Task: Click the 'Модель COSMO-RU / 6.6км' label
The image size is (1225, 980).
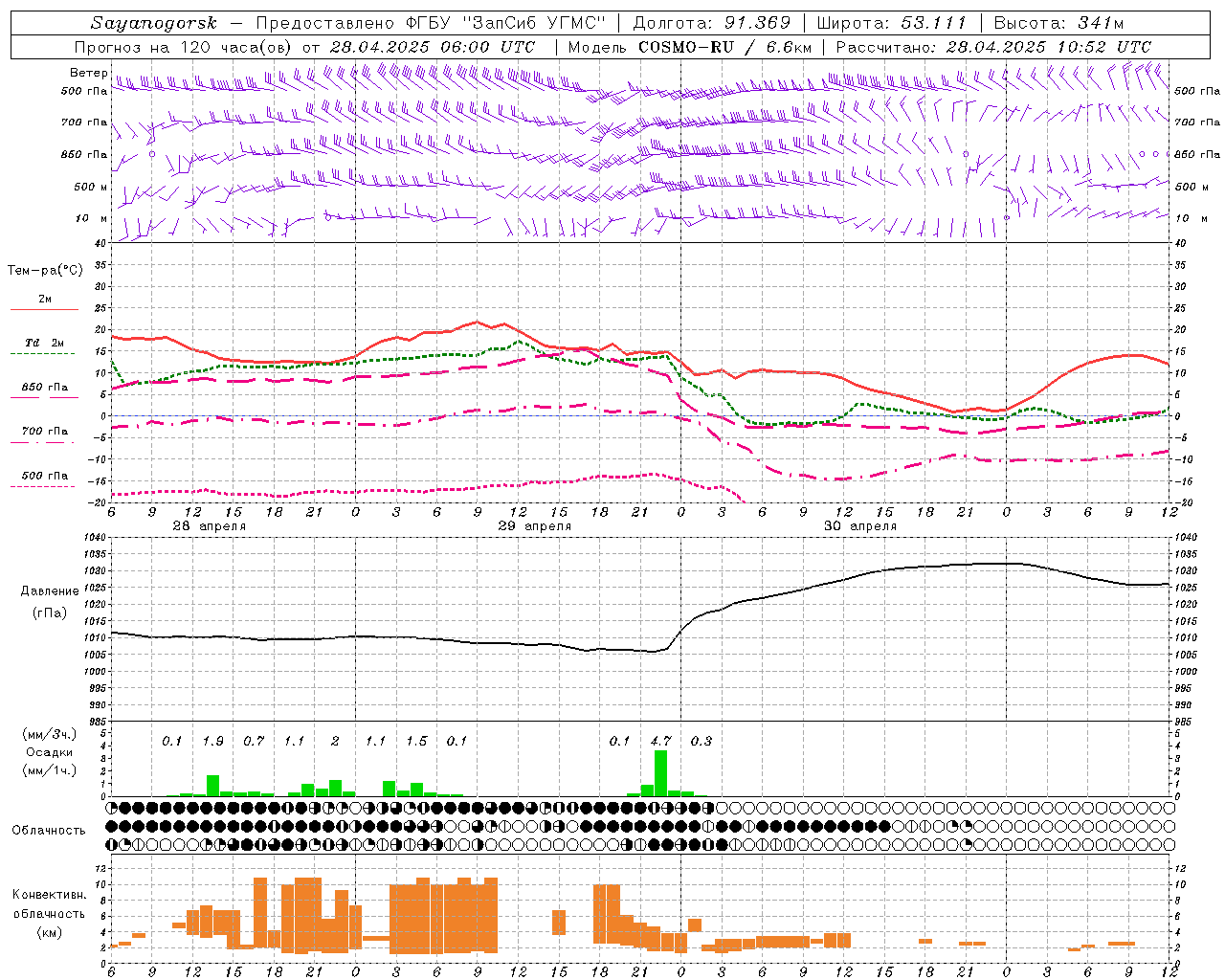Action: click(690, 47)
